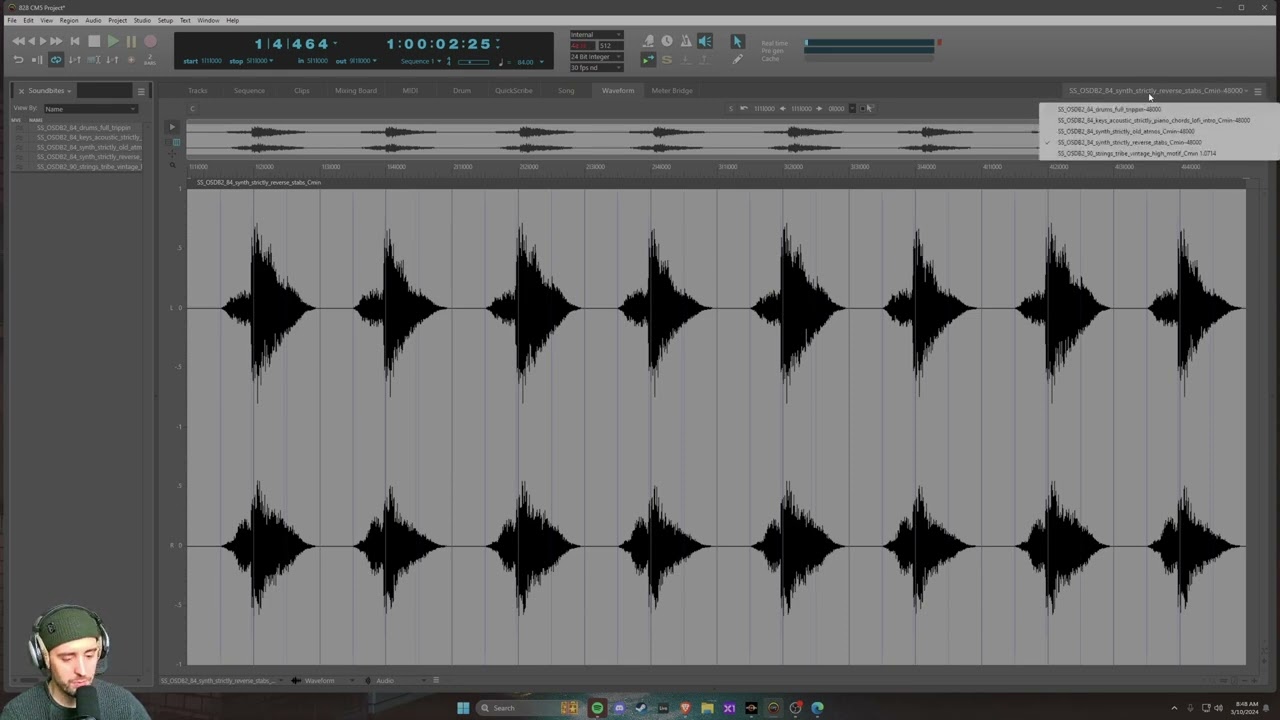The width and height of the screenshot is (1280, 720).
Task: Toggle the countoff 2 BARS option
Action: pos(150,60)
